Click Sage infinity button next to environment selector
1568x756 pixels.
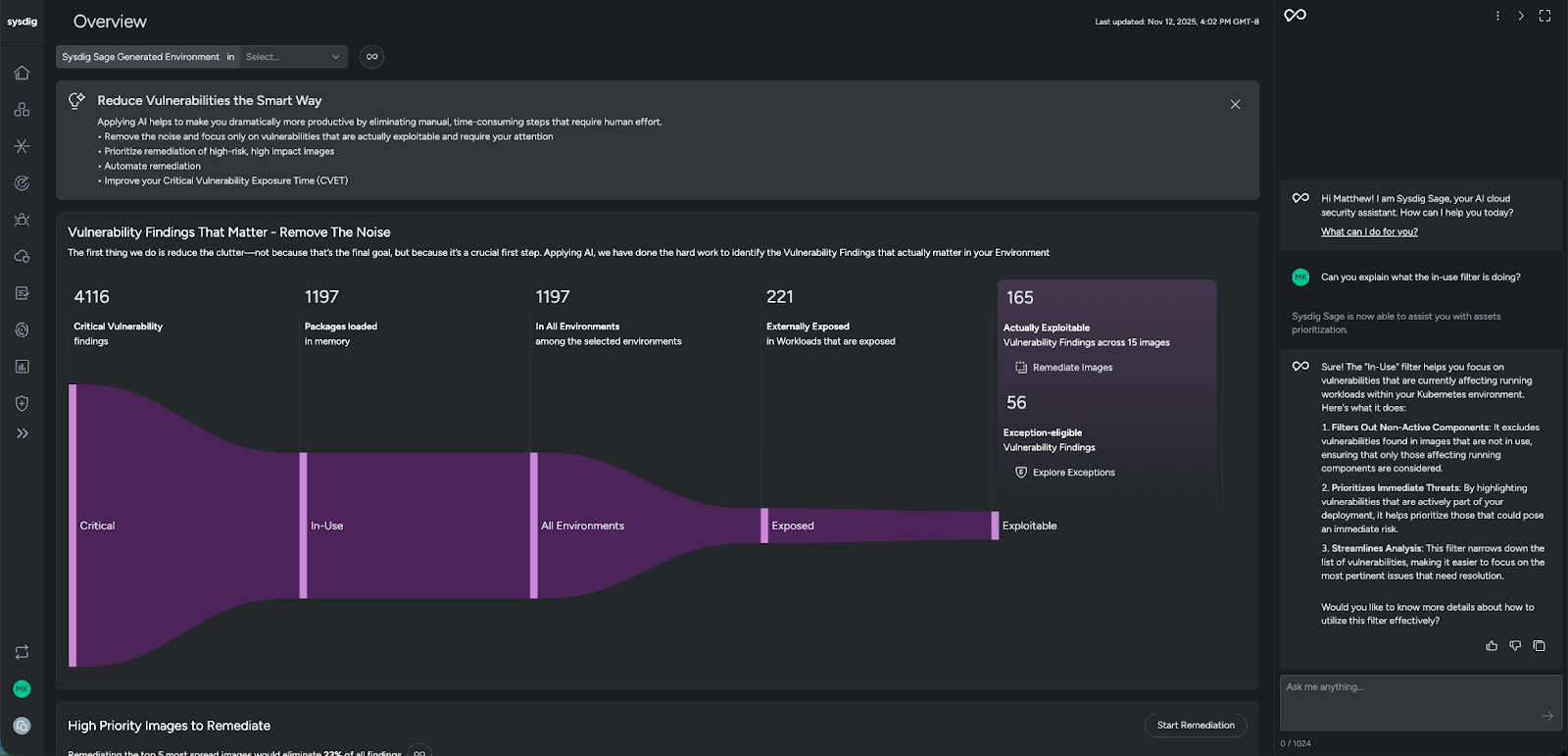[371, 57]
